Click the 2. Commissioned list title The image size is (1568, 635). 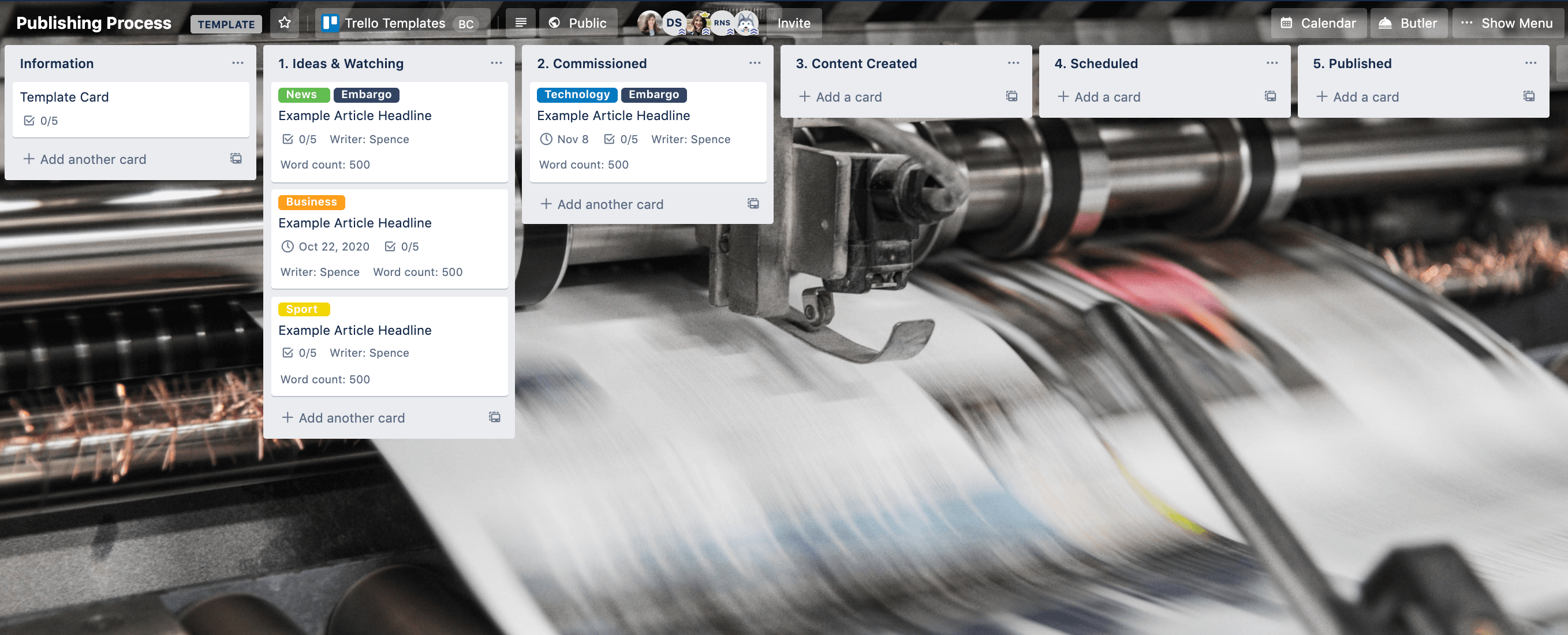[592, 63]
